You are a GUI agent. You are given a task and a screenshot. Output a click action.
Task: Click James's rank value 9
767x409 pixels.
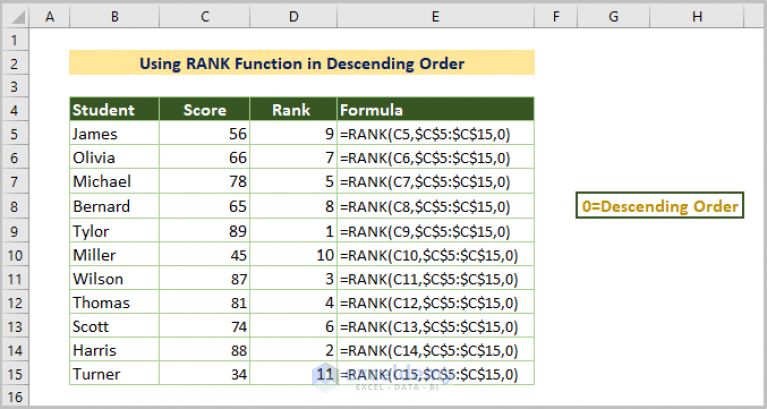[x=293, y=133]
